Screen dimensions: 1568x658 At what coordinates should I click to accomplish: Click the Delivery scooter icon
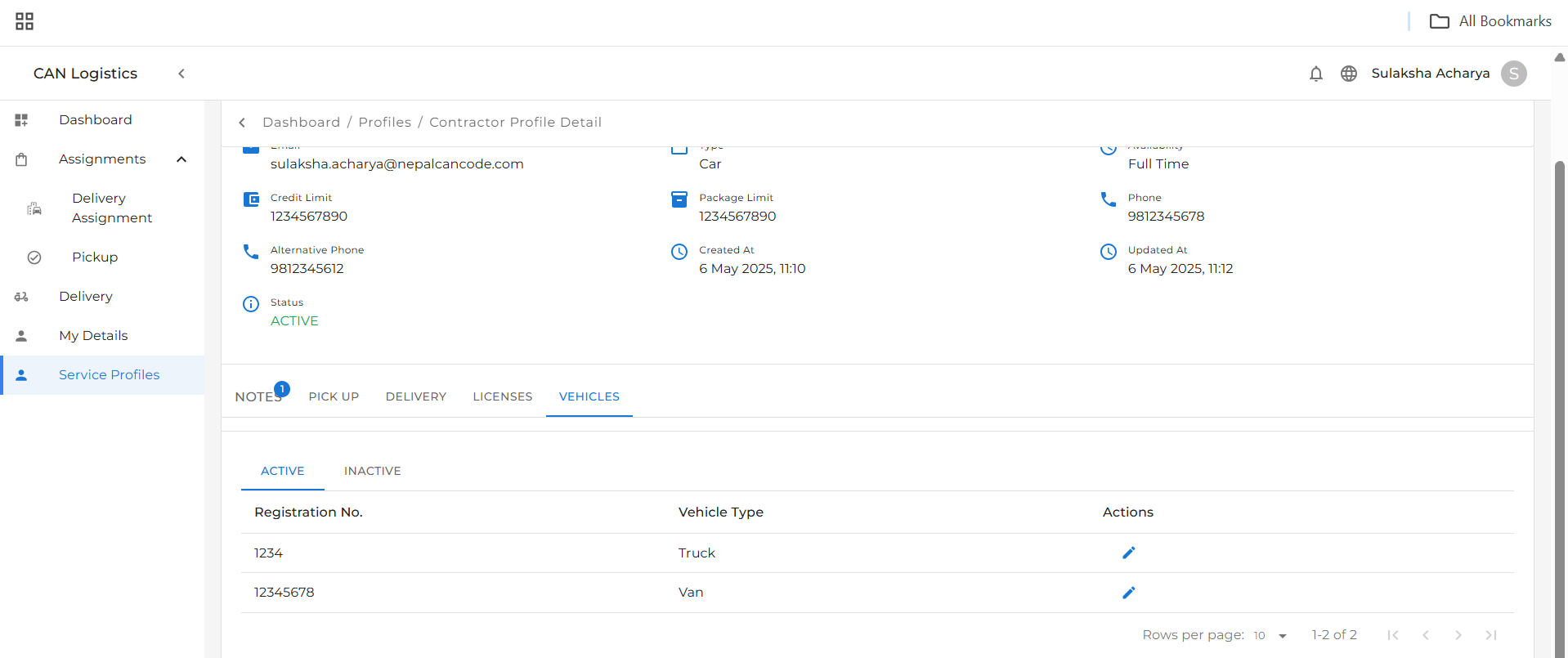tap(21, 297)
